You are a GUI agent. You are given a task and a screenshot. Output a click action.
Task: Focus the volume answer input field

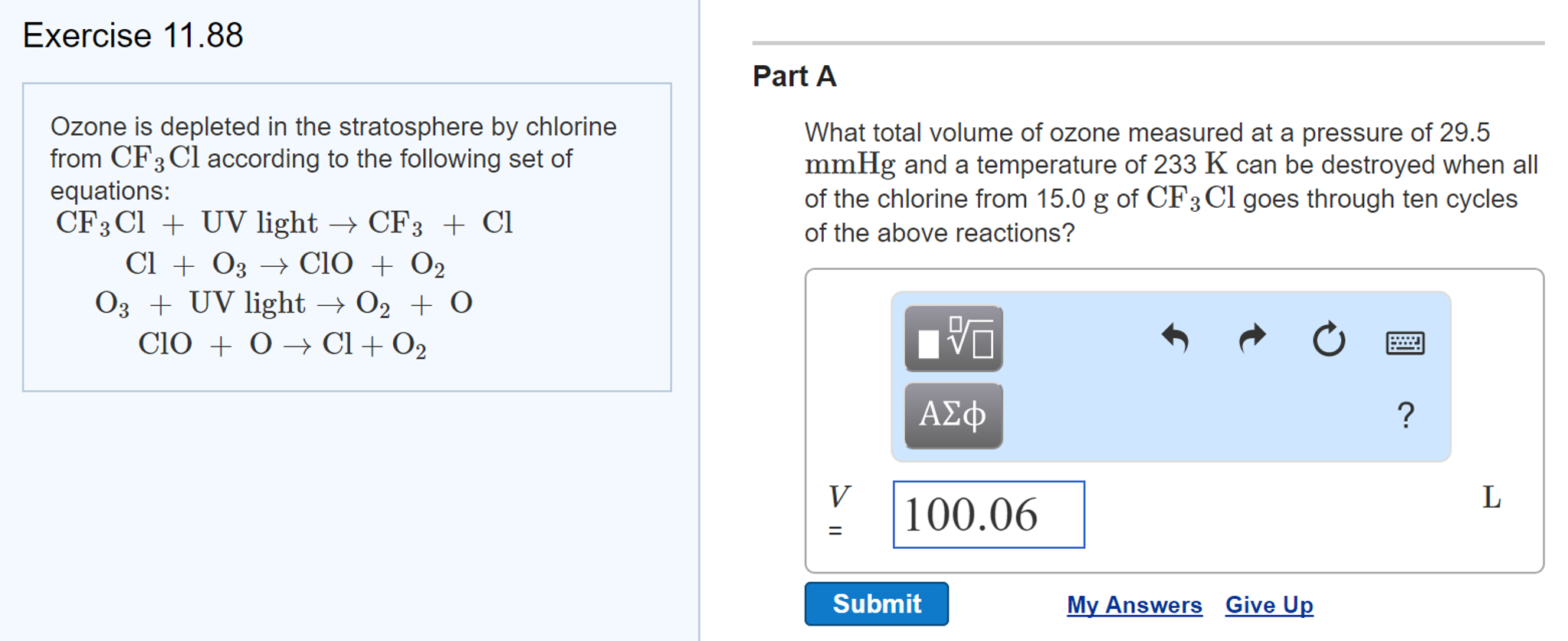click(x=989, y=514)
